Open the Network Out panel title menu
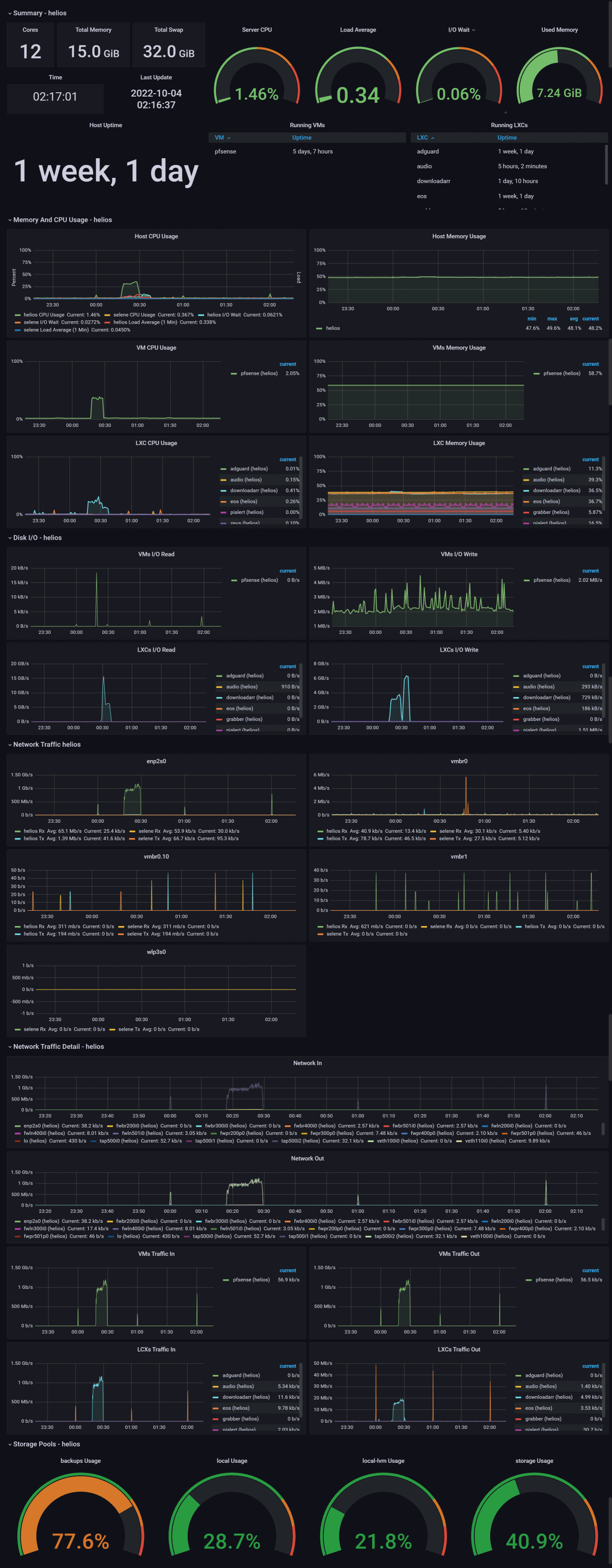 [x=307, y=1158]
